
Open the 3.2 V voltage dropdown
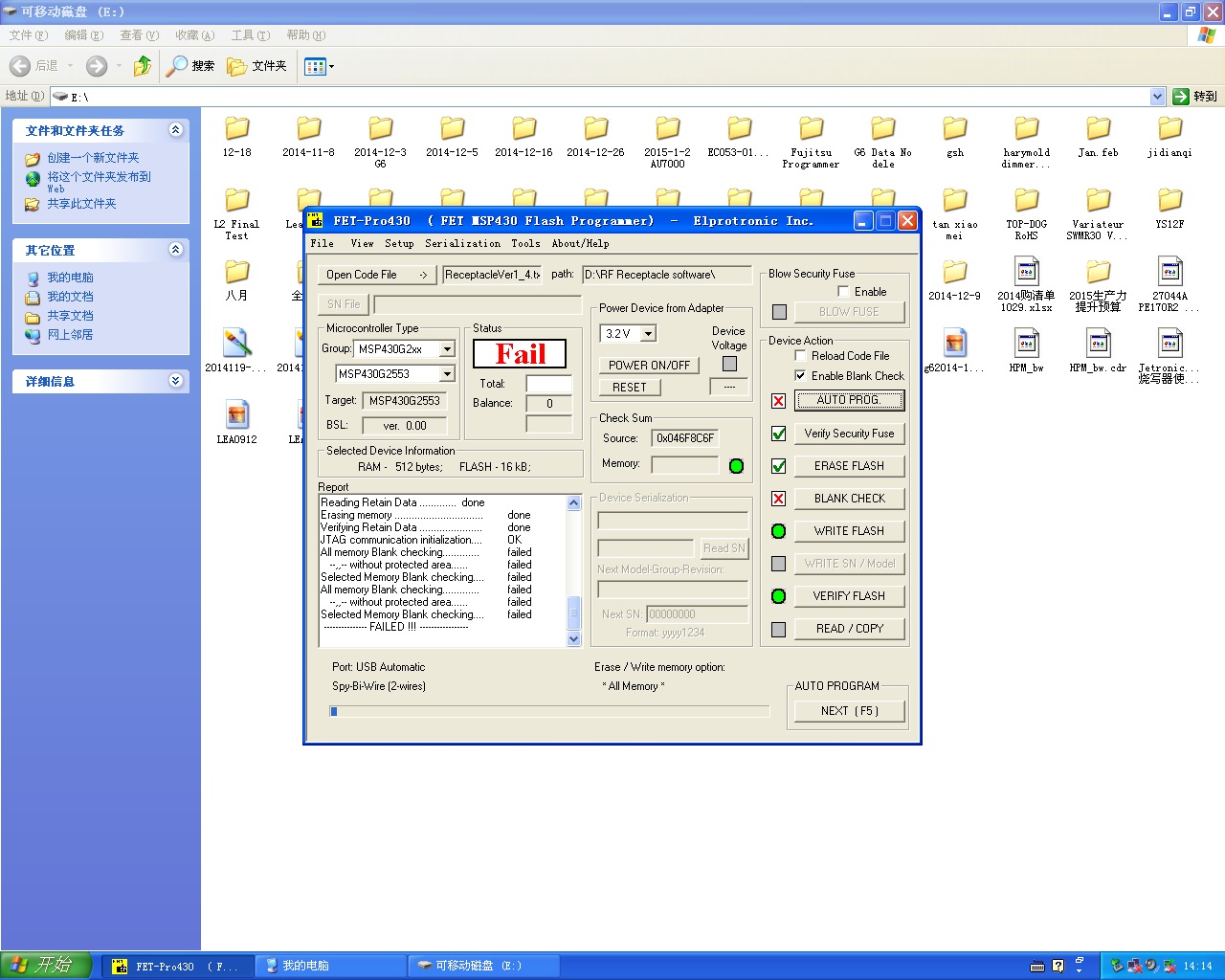point(648,334)
